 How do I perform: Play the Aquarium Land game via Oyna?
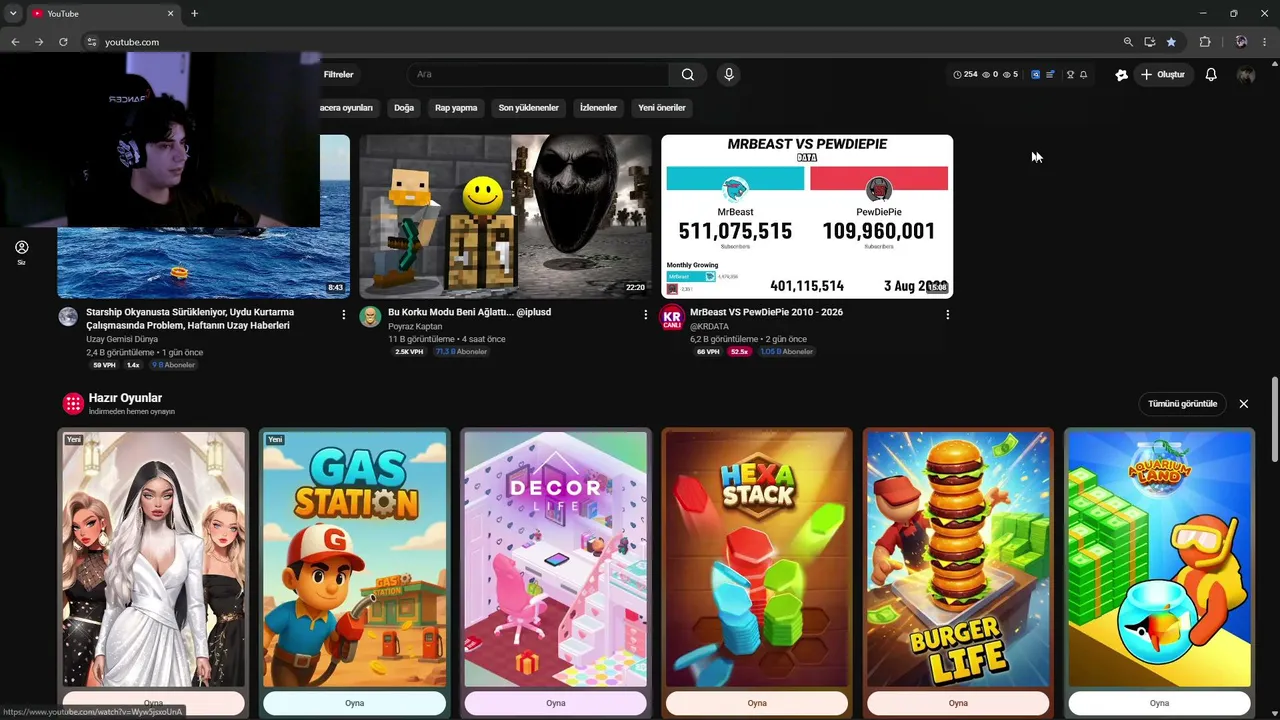click(1159, 703)
